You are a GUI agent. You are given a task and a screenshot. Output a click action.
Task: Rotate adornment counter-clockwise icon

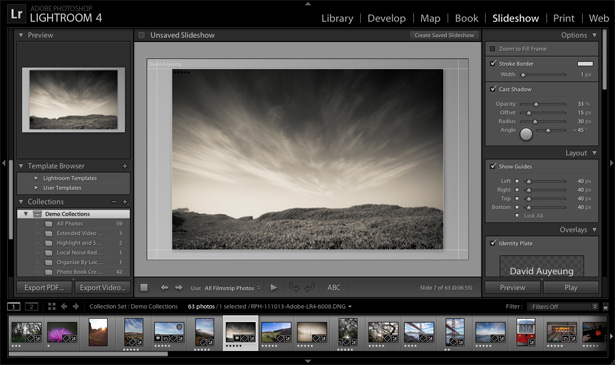click(x=294, y=288)
